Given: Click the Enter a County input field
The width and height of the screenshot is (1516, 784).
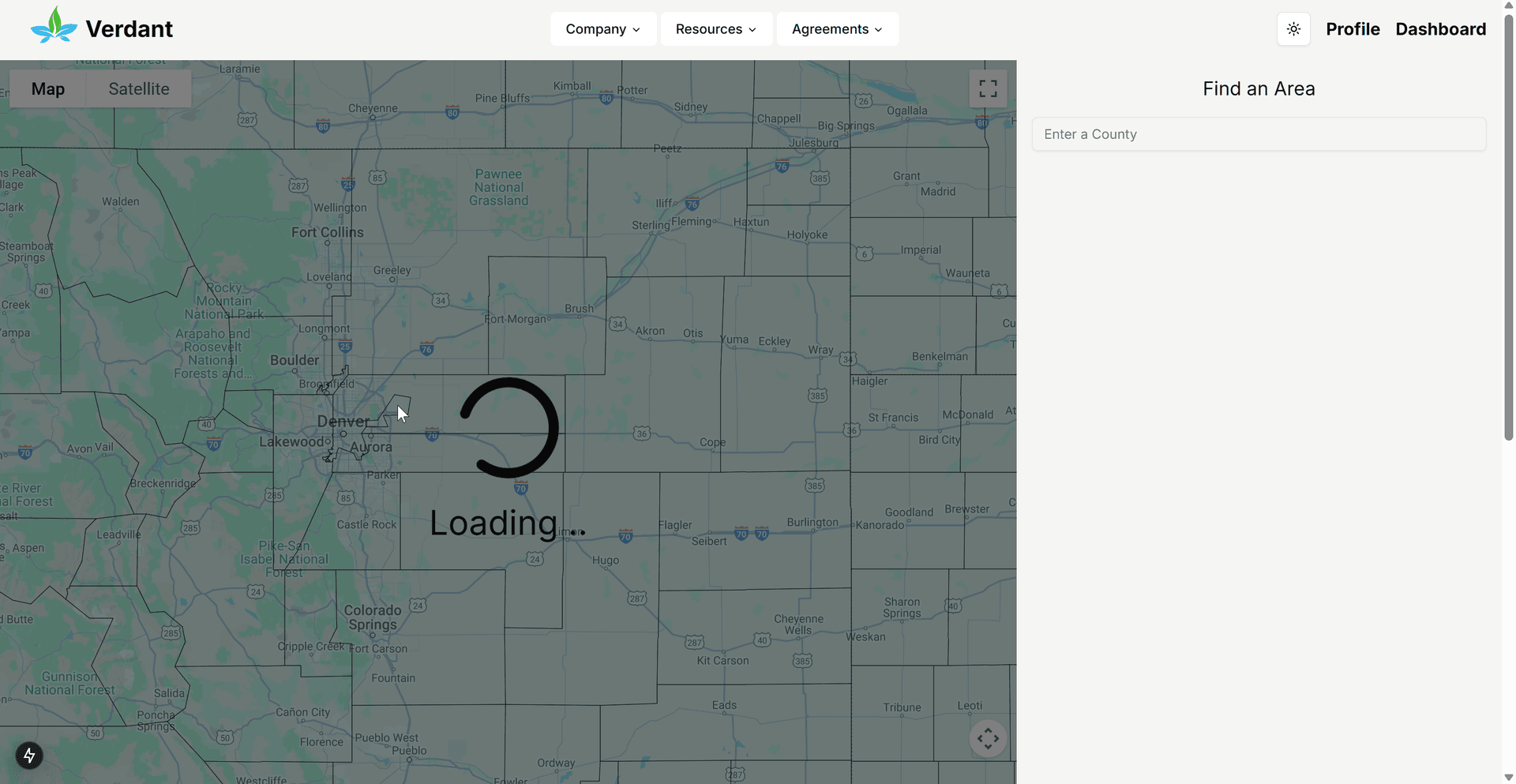Looking at the screenshot, I should coord(1258,133).
